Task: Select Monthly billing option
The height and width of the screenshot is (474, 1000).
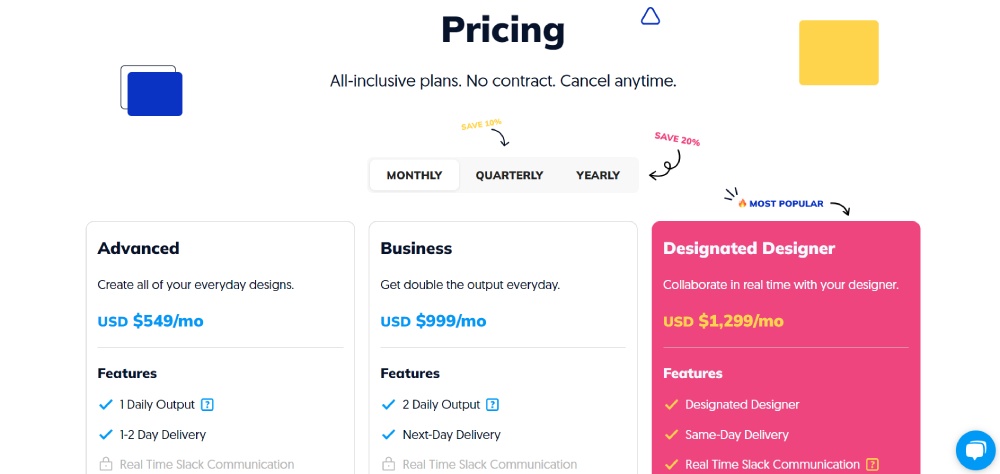Action: [414, 175]
